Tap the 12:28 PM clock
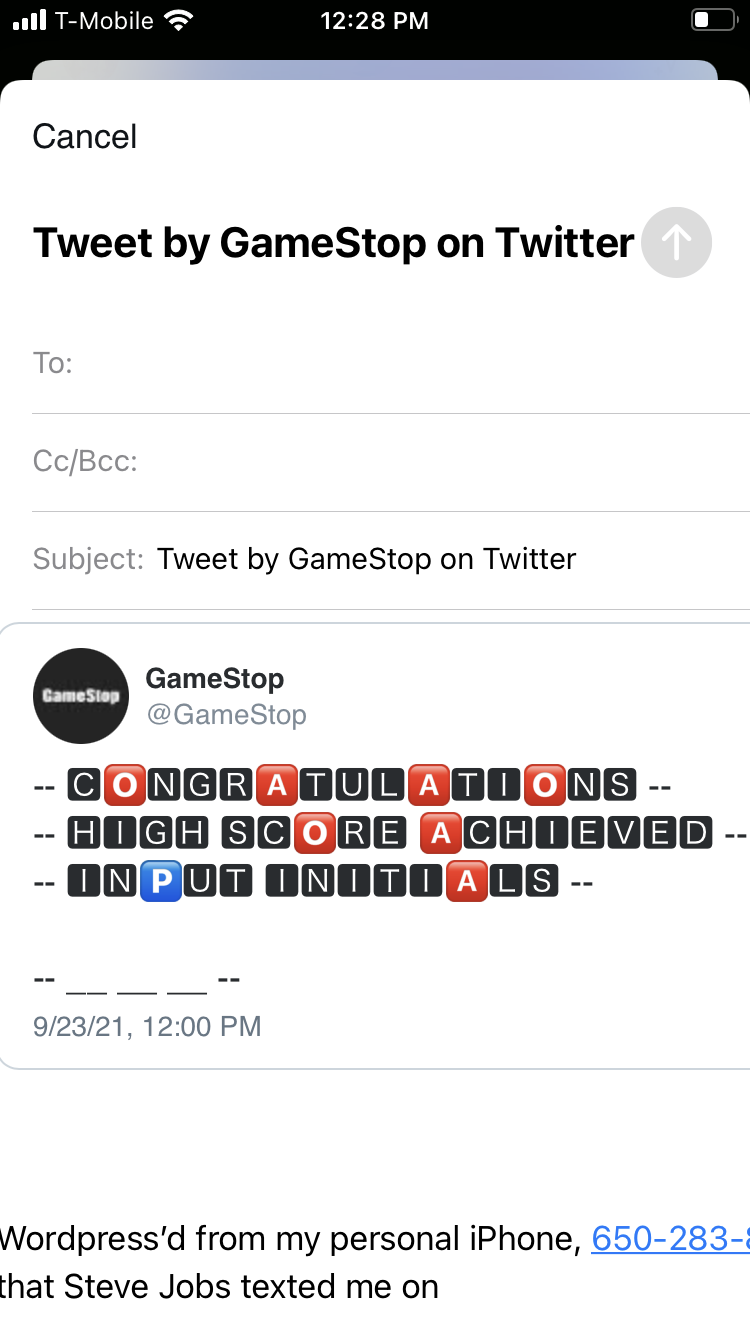The height and width of the screenshot is (1334, 750). pos(374,21)
